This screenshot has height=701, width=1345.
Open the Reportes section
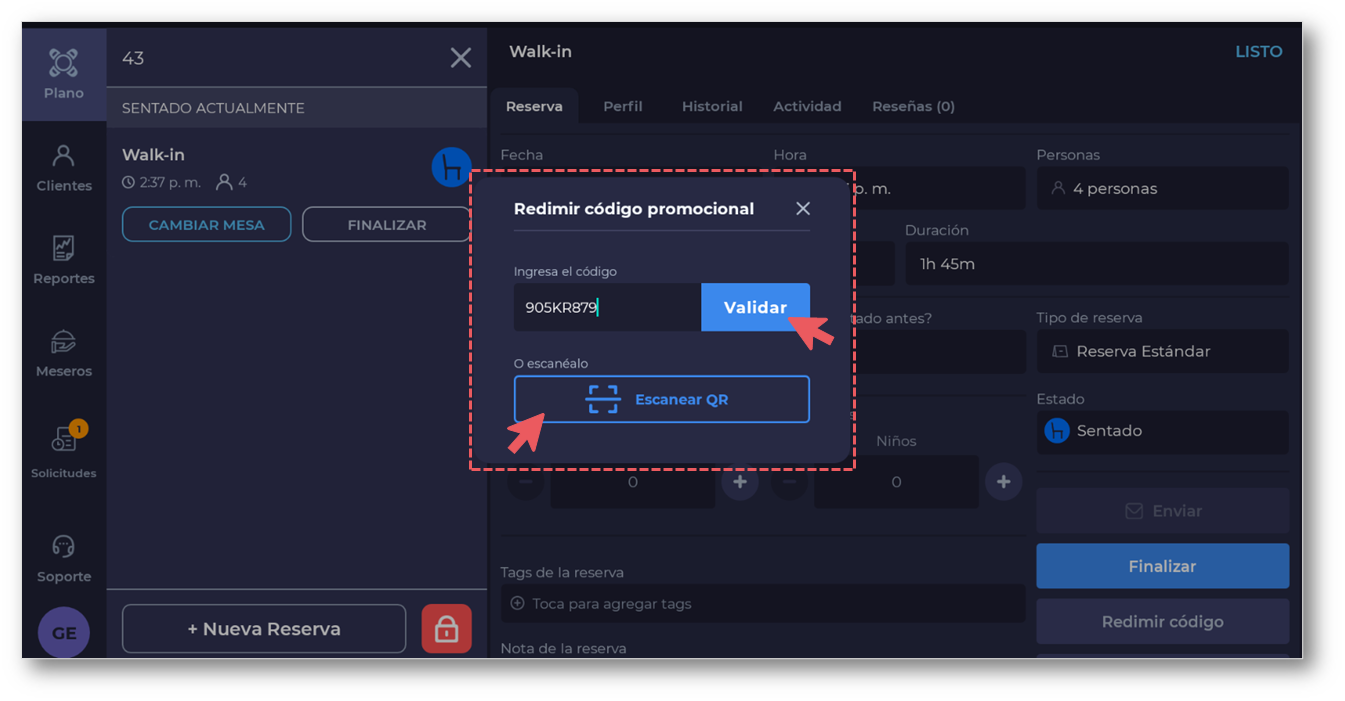[x=64, y=260]
